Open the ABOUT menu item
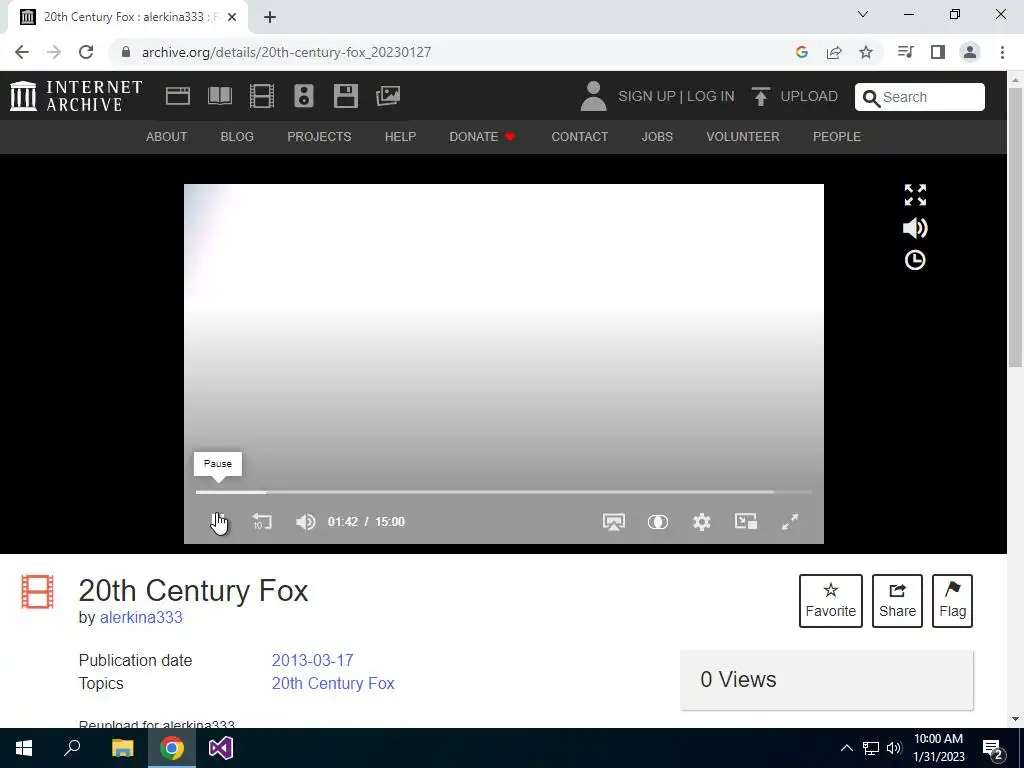This screenshot has width=1024, height=768. pyautogui.click(x=167, y=136)
